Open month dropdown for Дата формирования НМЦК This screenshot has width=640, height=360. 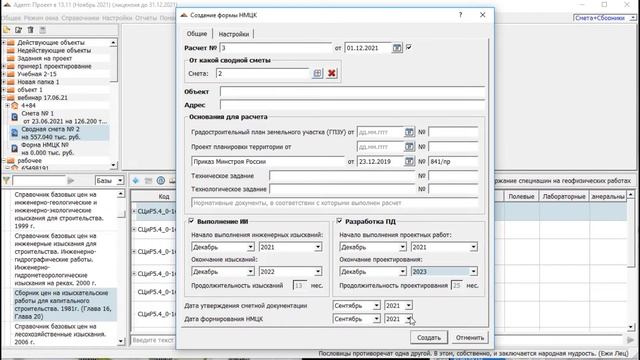pos(376,319)
